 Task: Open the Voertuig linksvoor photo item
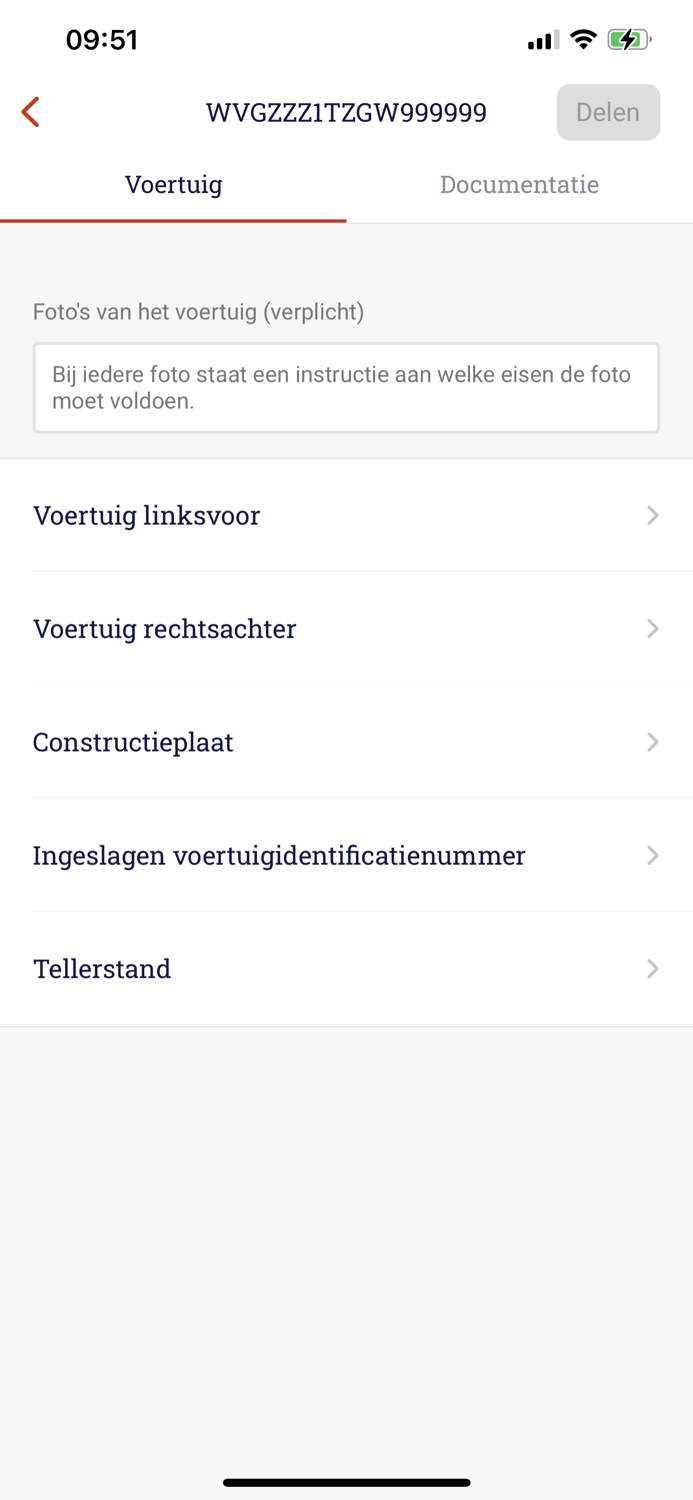click(x=346, y=515)
